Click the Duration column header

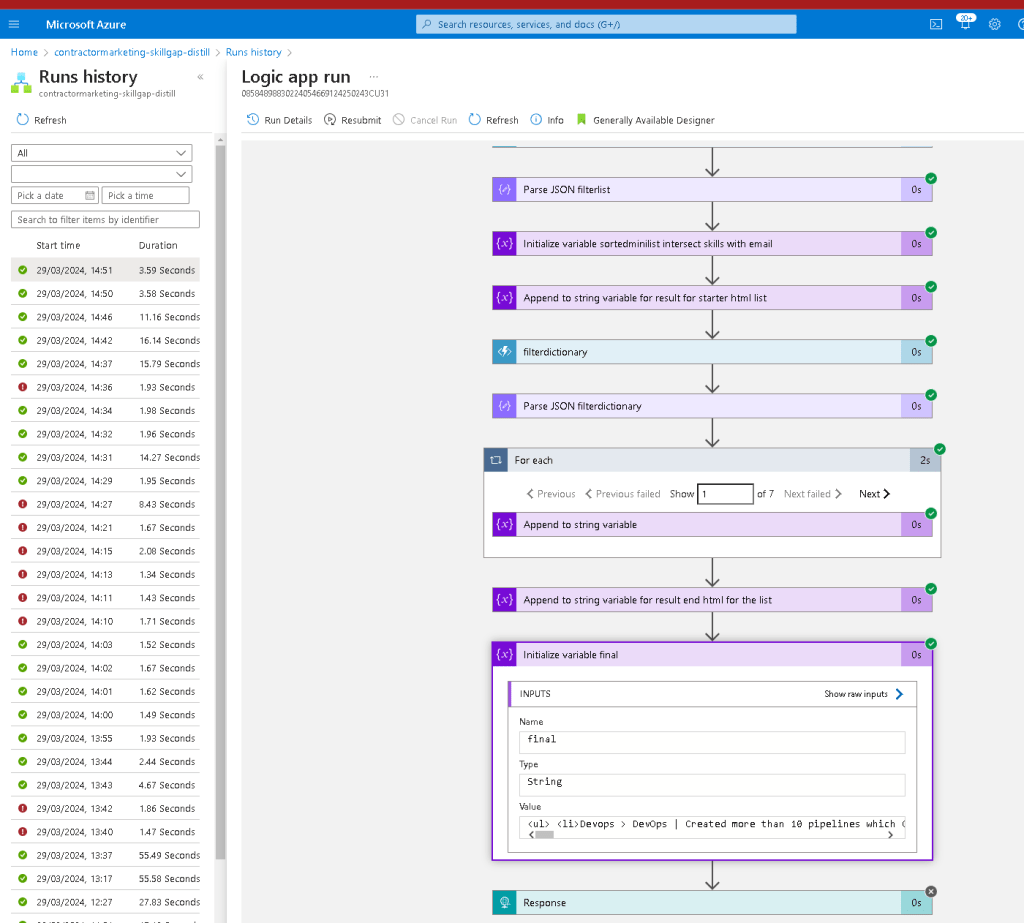[x=158, y=246]
